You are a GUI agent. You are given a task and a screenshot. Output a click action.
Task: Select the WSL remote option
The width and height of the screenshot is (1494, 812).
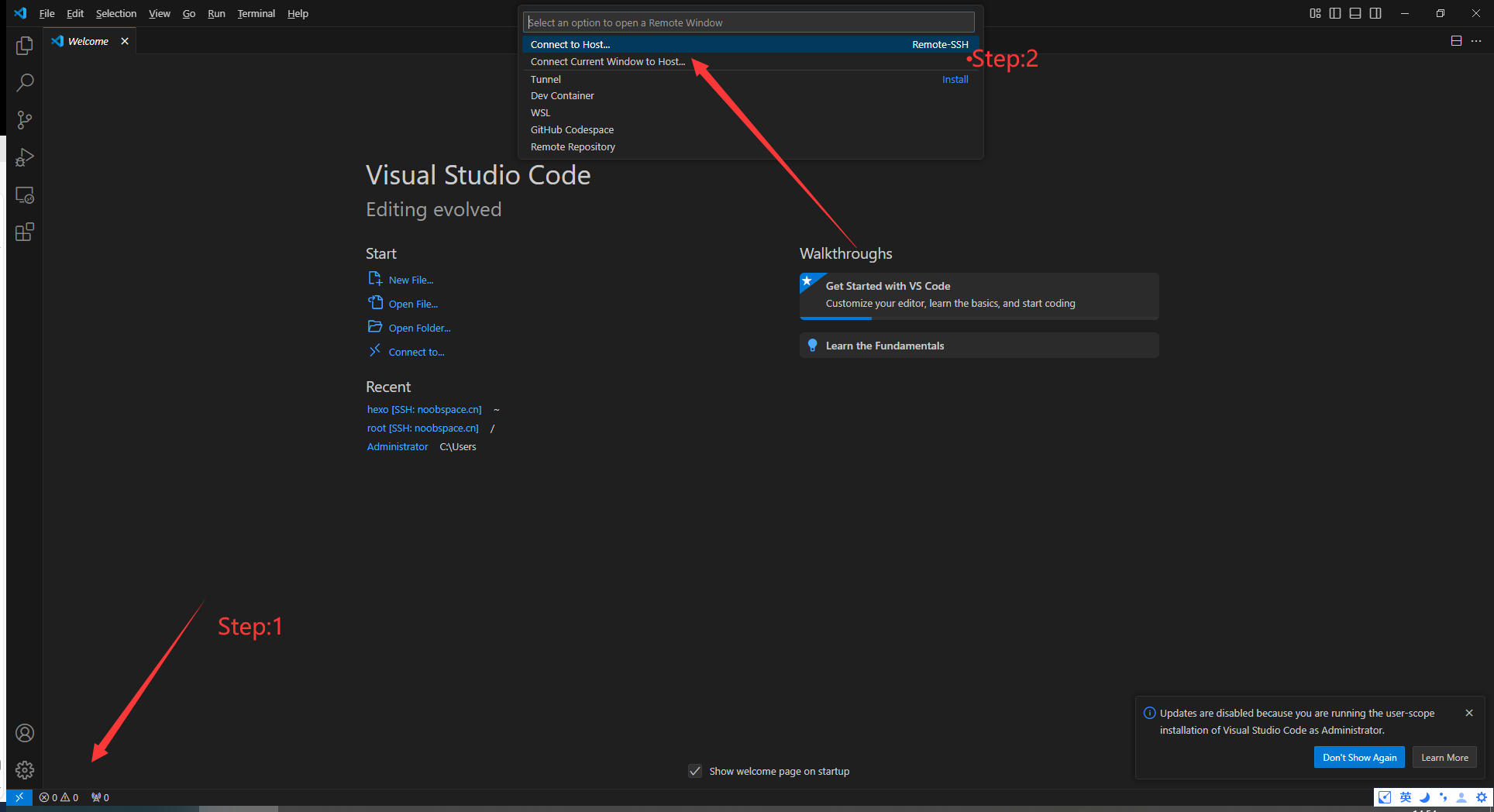[749, 112]
